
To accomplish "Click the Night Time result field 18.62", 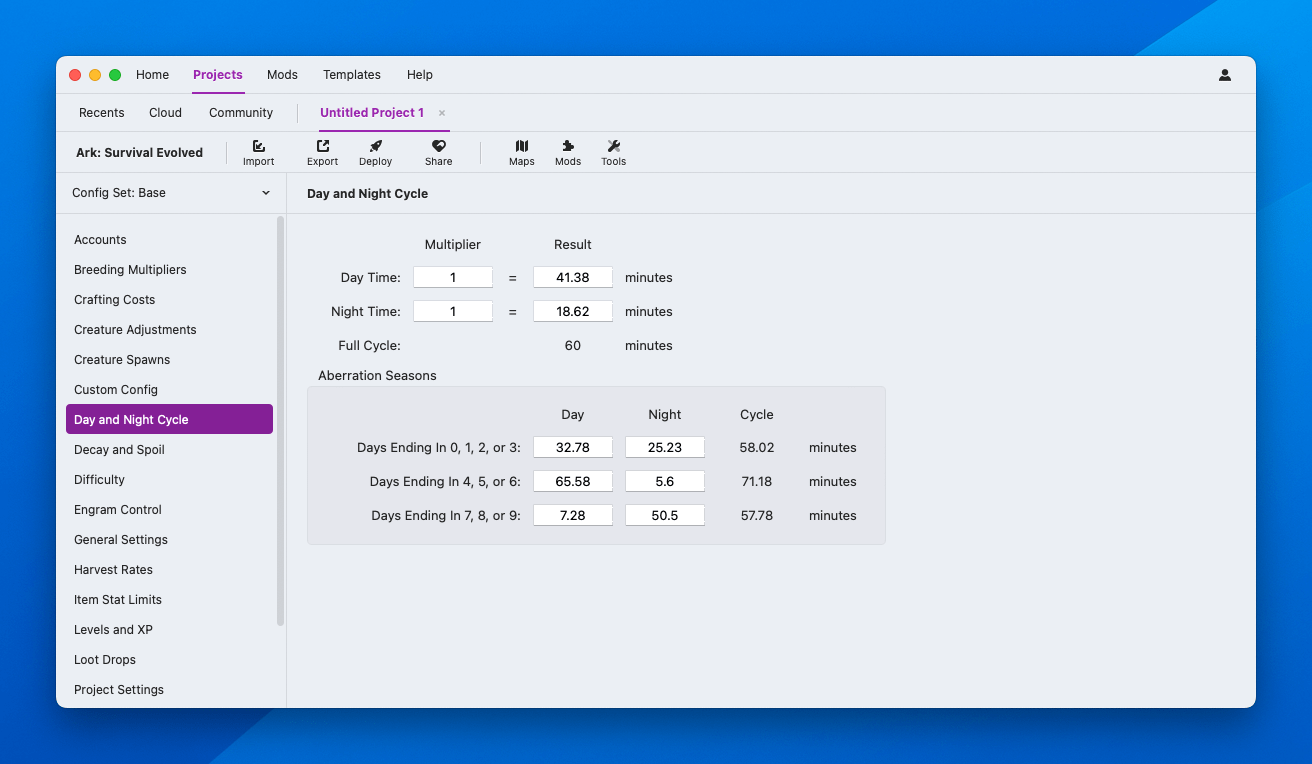I will click(573, 312).
